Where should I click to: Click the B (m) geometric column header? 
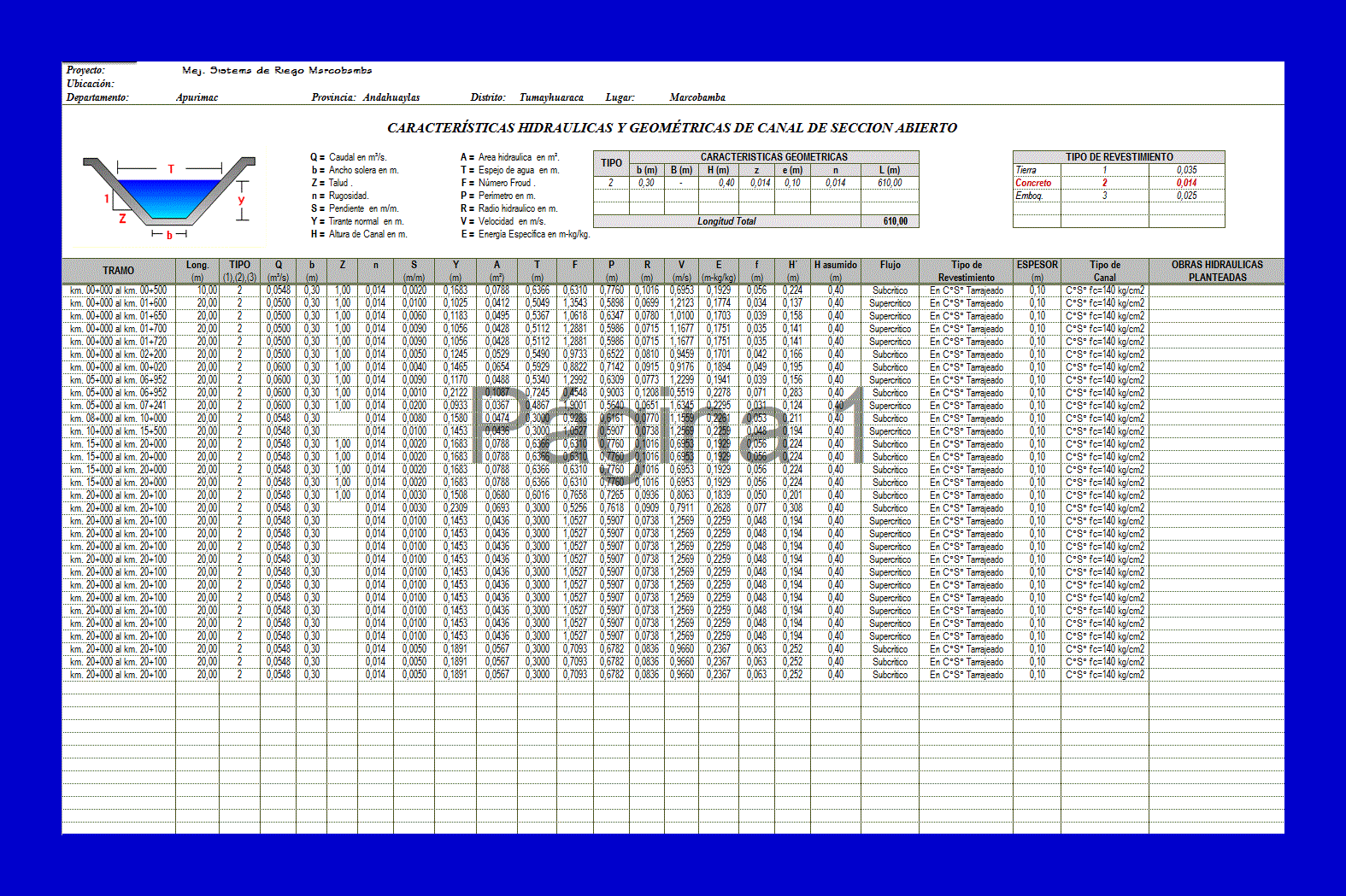click(x=681, y=170)
